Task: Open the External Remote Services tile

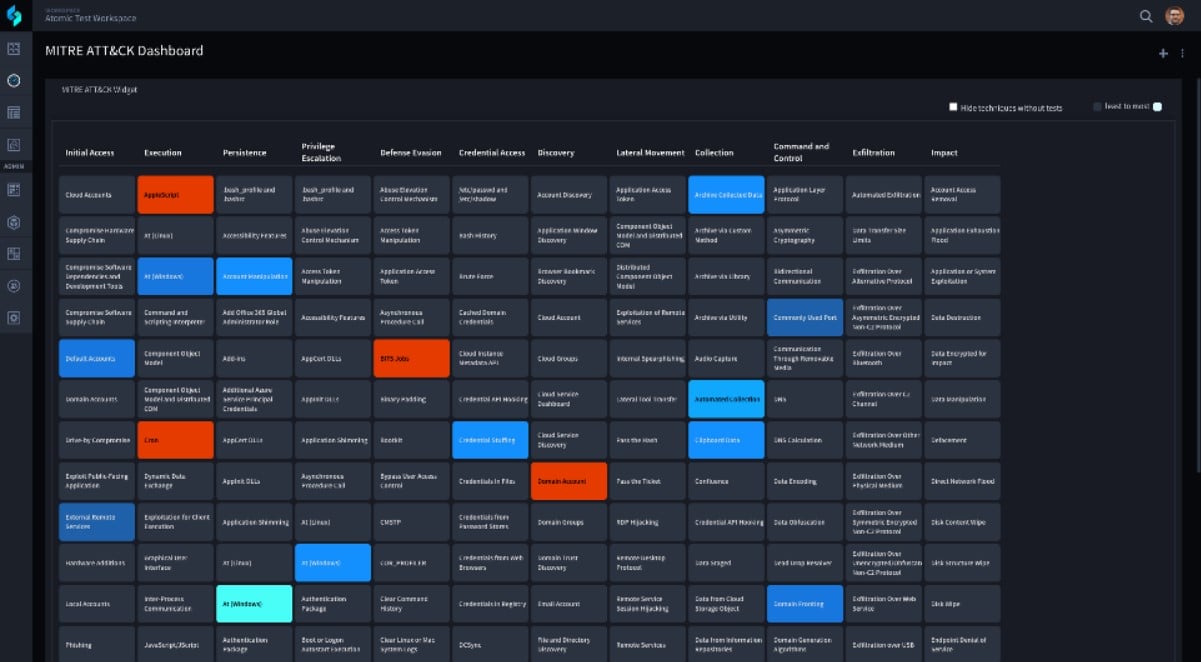Action: pyautogui.click(x=97, y=522)
